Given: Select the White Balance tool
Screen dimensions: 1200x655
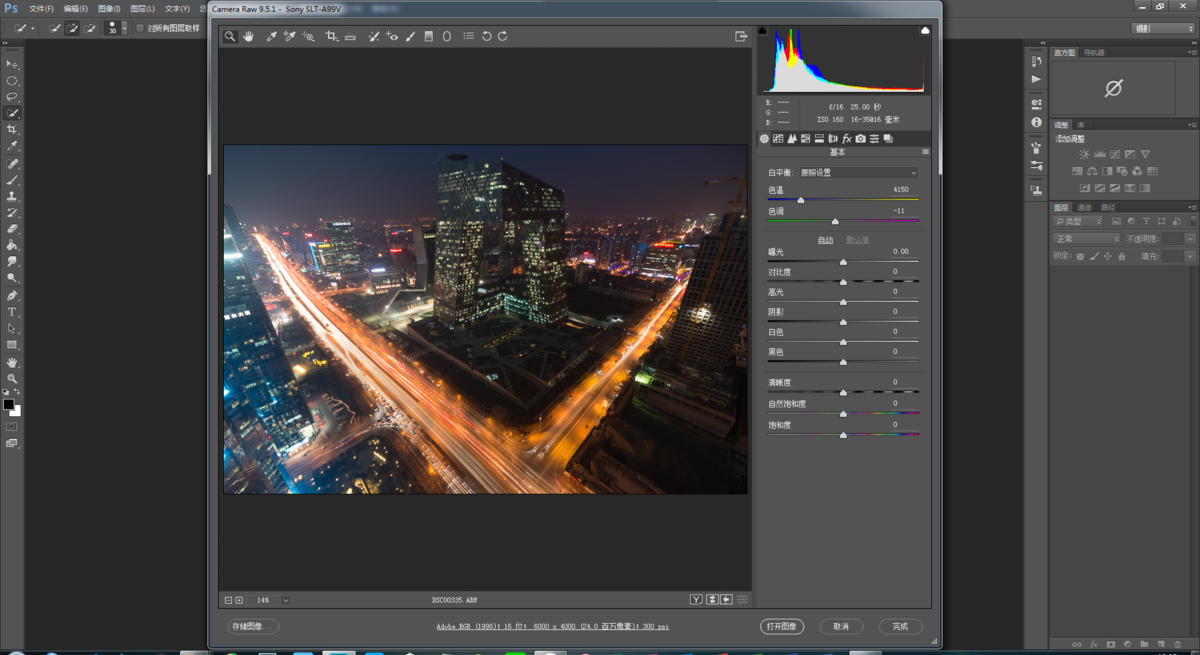Looking at the screenshot, I should click(x=271, y=36).
